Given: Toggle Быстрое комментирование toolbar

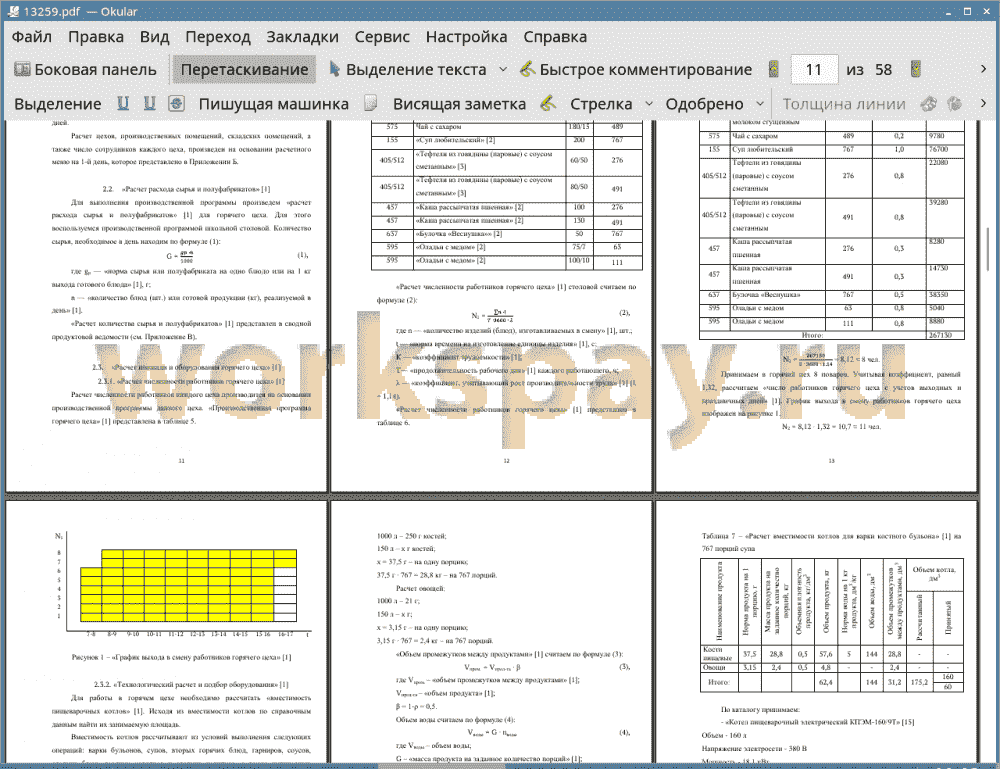Looking at the screenshot, I should pyautogui.click(x=636, y=70).
